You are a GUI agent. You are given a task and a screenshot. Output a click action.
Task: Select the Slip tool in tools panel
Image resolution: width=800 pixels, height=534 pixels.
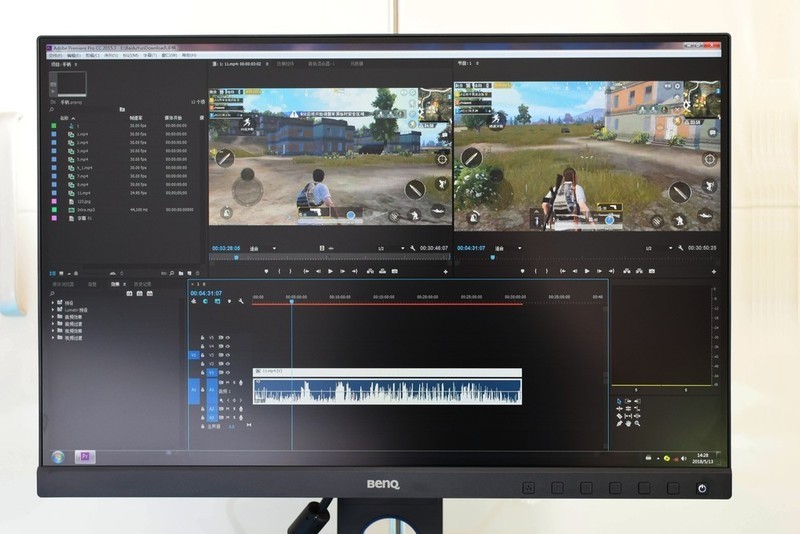tap(628, 416)
